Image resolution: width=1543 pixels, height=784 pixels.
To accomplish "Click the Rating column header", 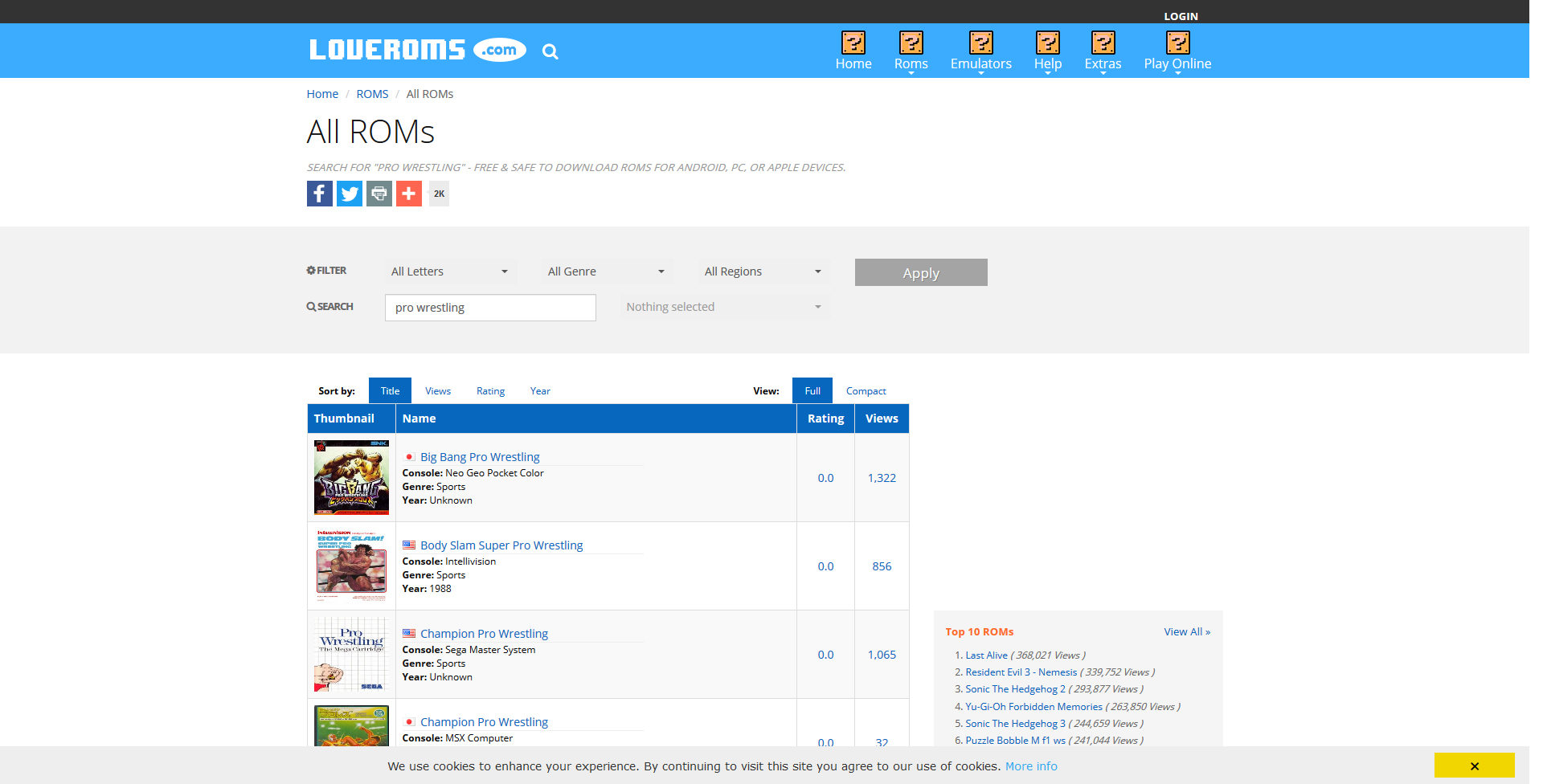I will [825, 419].
